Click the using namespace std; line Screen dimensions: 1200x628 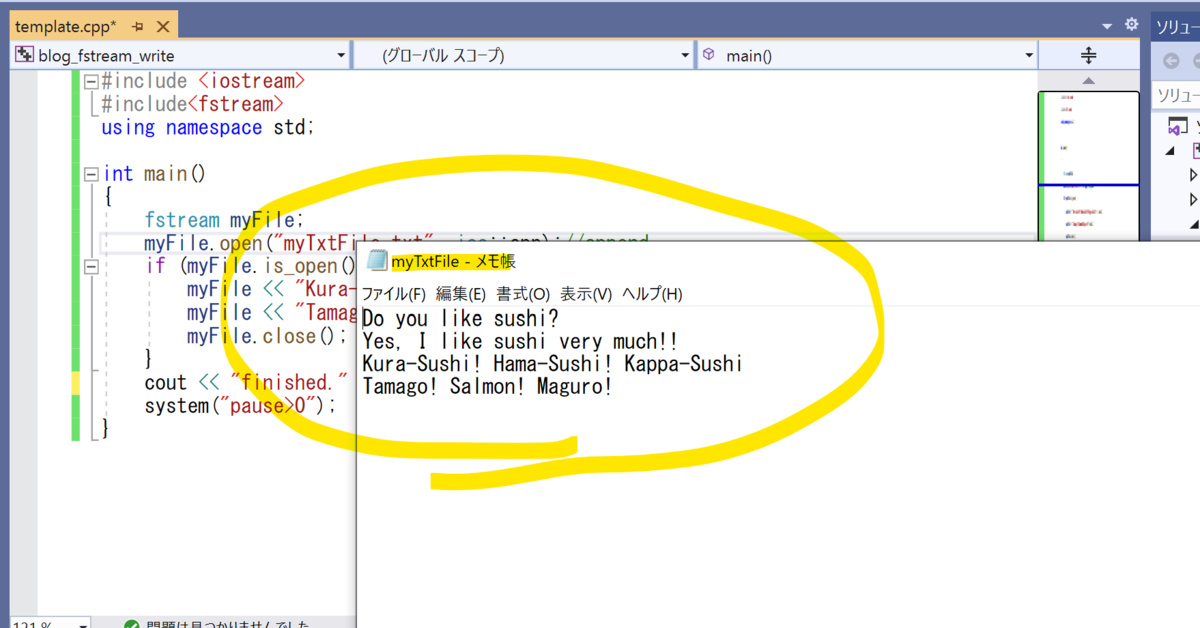coord(207,127)
